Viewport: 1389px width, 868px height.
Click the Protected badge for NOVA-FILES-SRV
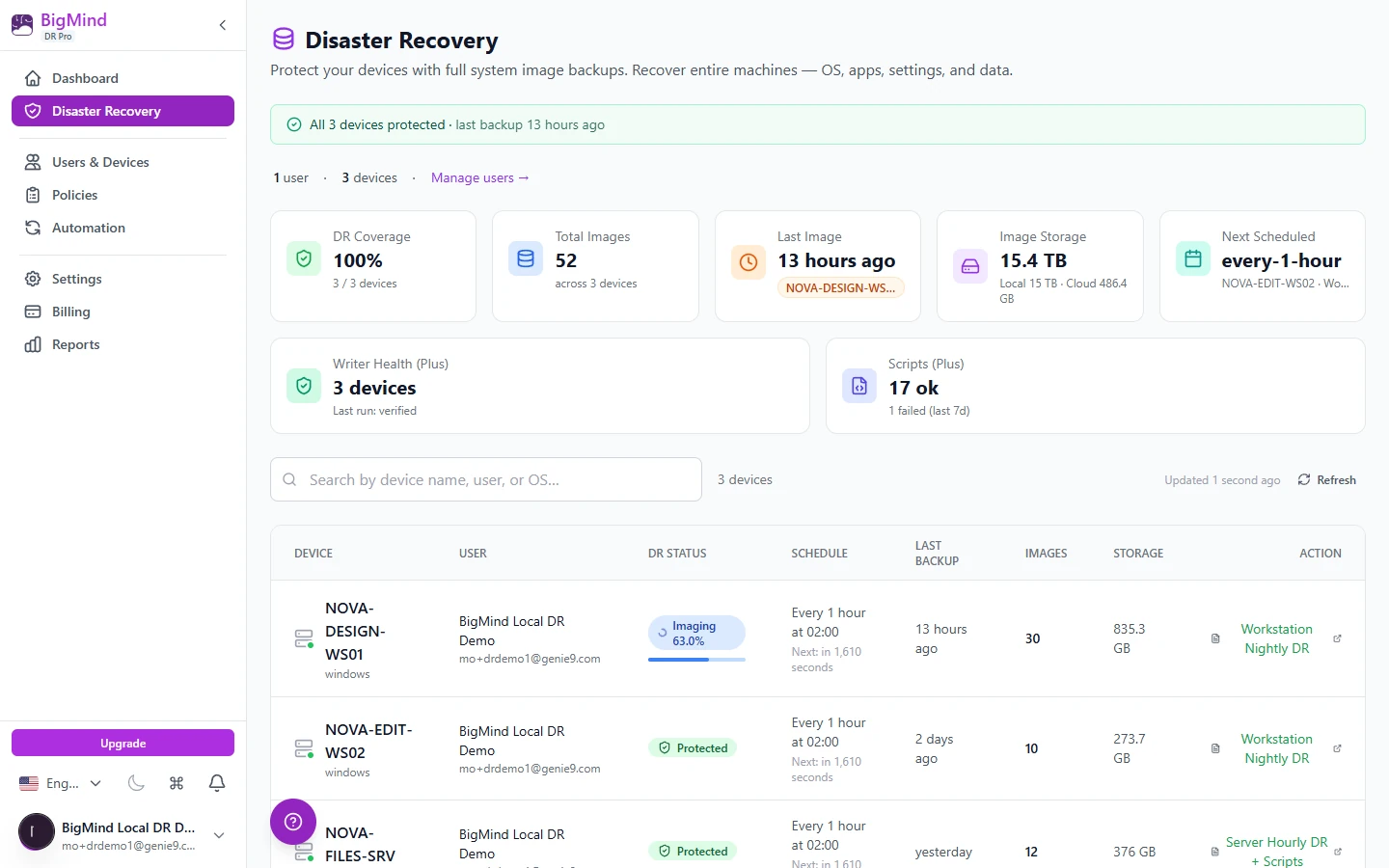point(693,851)
